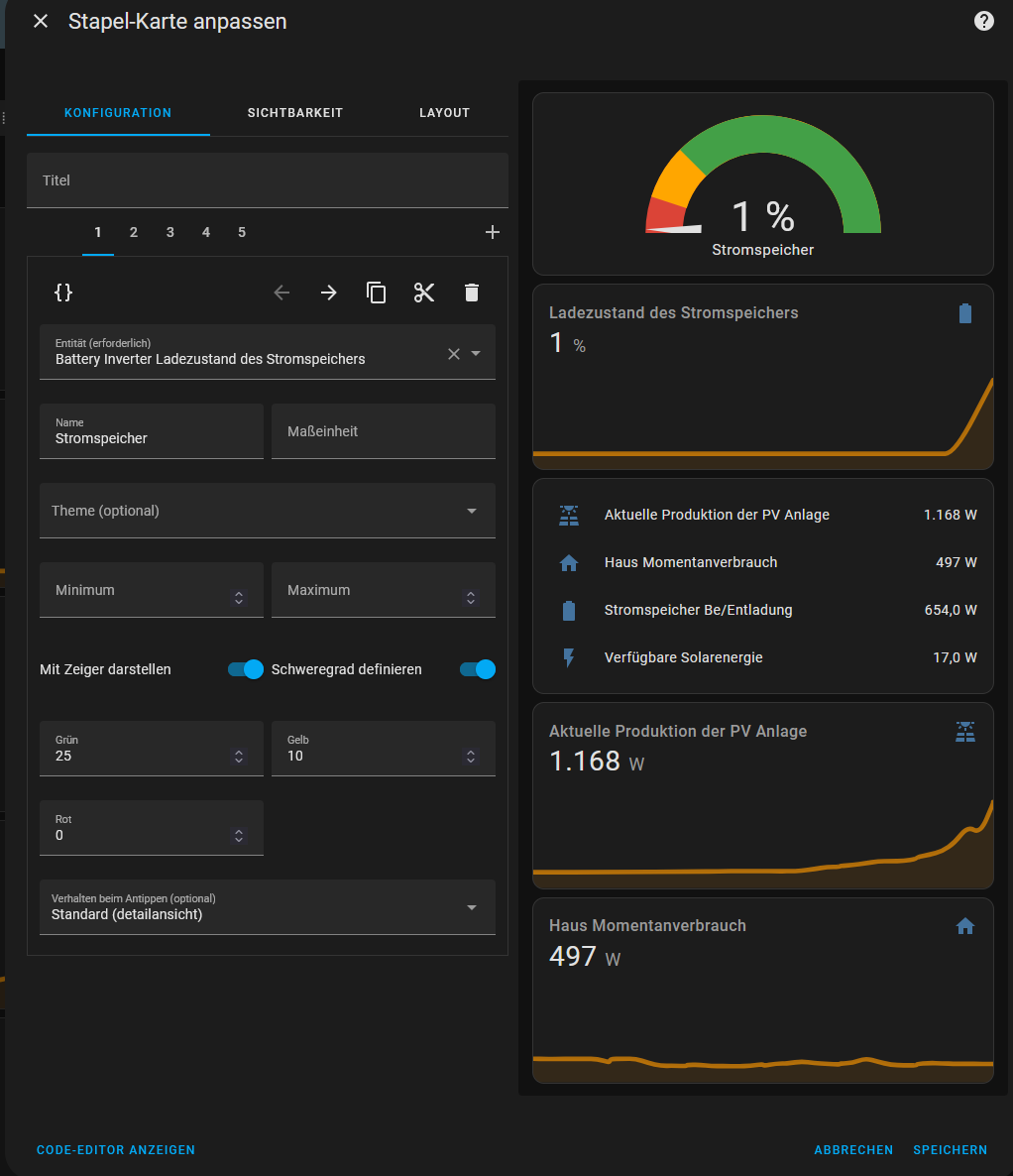Switch to the Layout tab
This screenshot has height=1176, width=1013.
click(445, 112)
